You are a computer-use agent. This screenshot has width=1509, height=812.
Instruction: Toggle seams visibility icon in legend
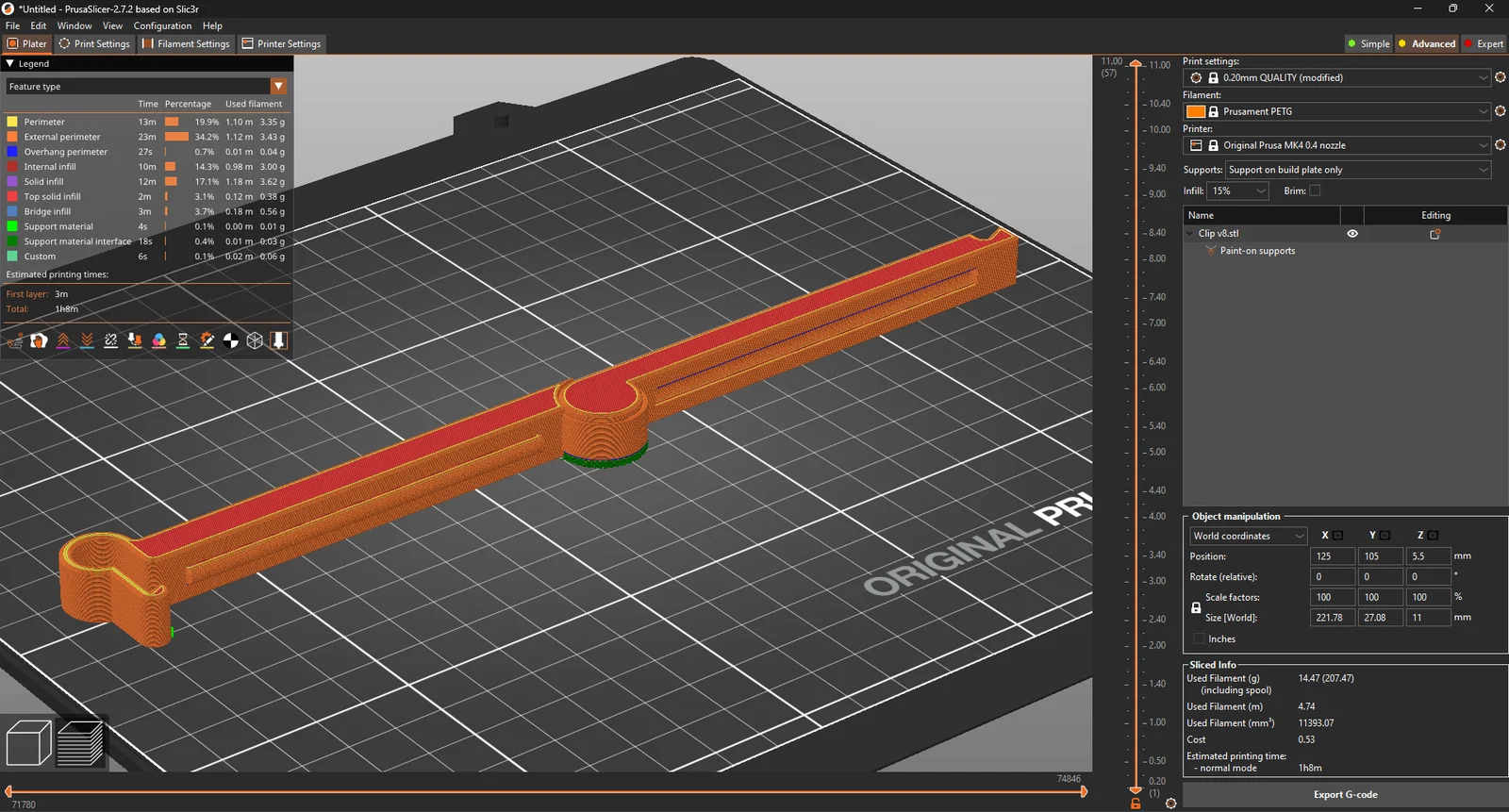[111, 341]
